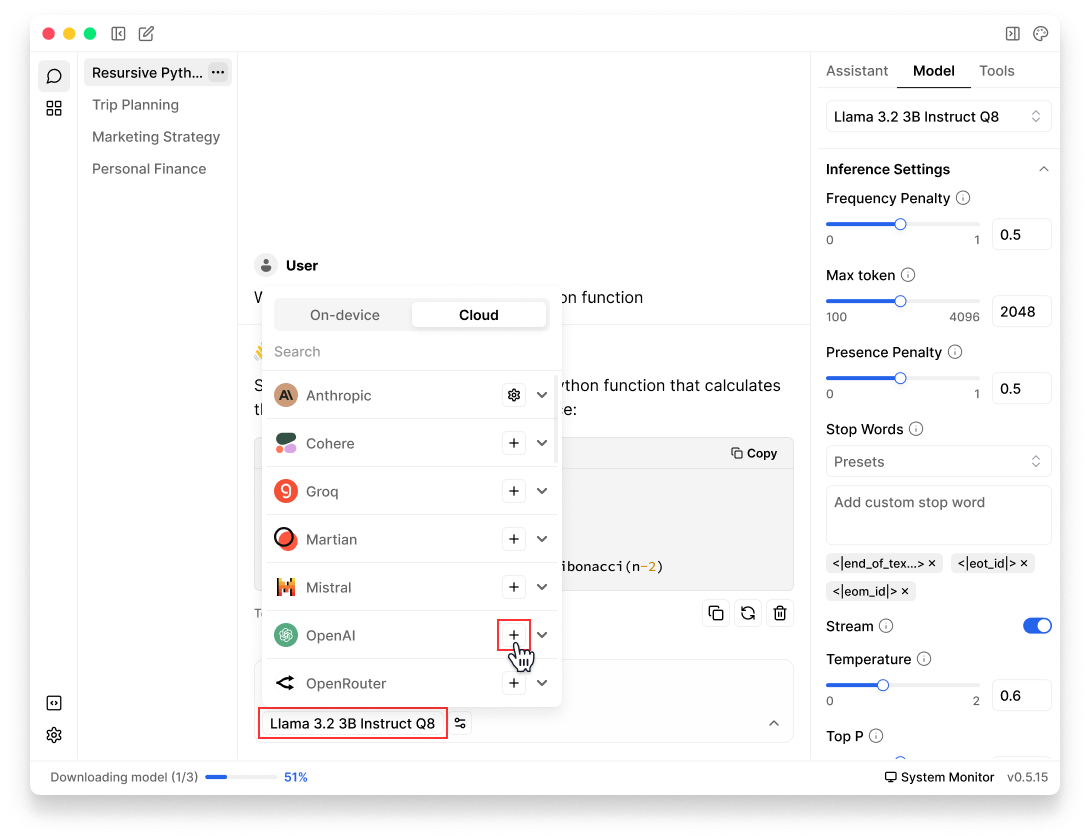Show Stop Words info icon
Screen dimensions: 1090x840
[x=916, y=429]
